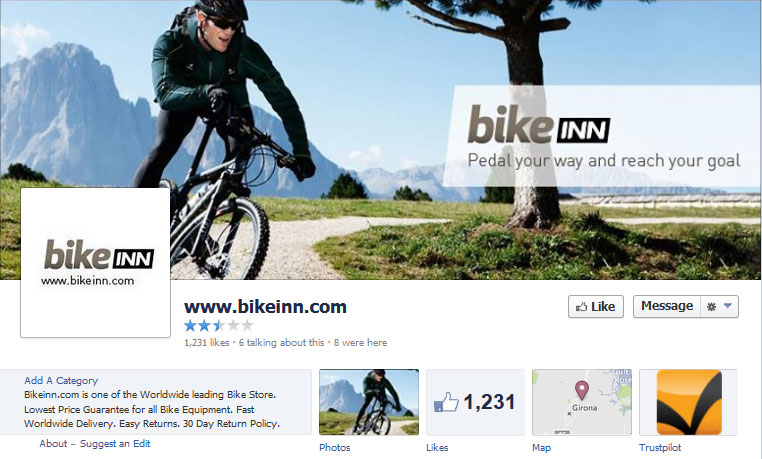Open the Message button
762x459 pixels.
(x=667, y=306)
